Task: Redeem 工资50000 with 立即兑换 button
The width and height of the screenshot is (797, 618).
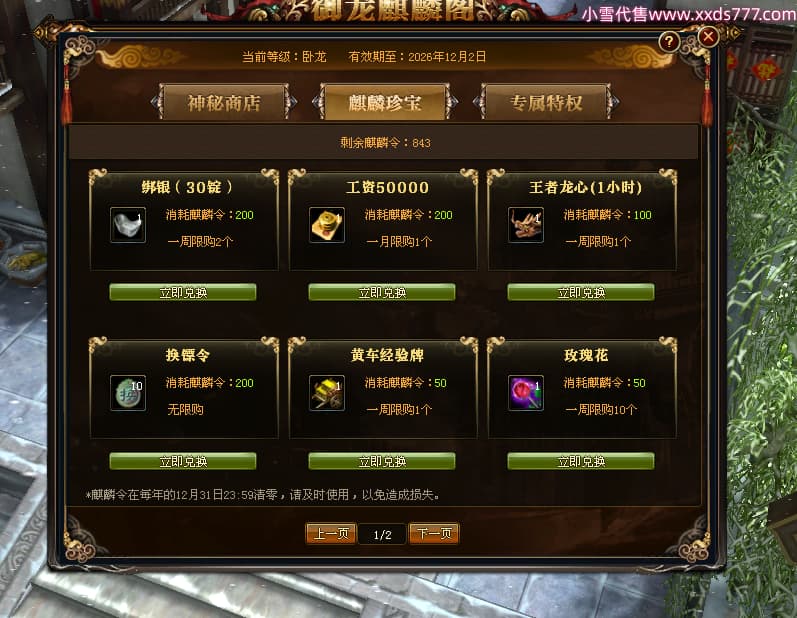Action: (x=382, y=292)
